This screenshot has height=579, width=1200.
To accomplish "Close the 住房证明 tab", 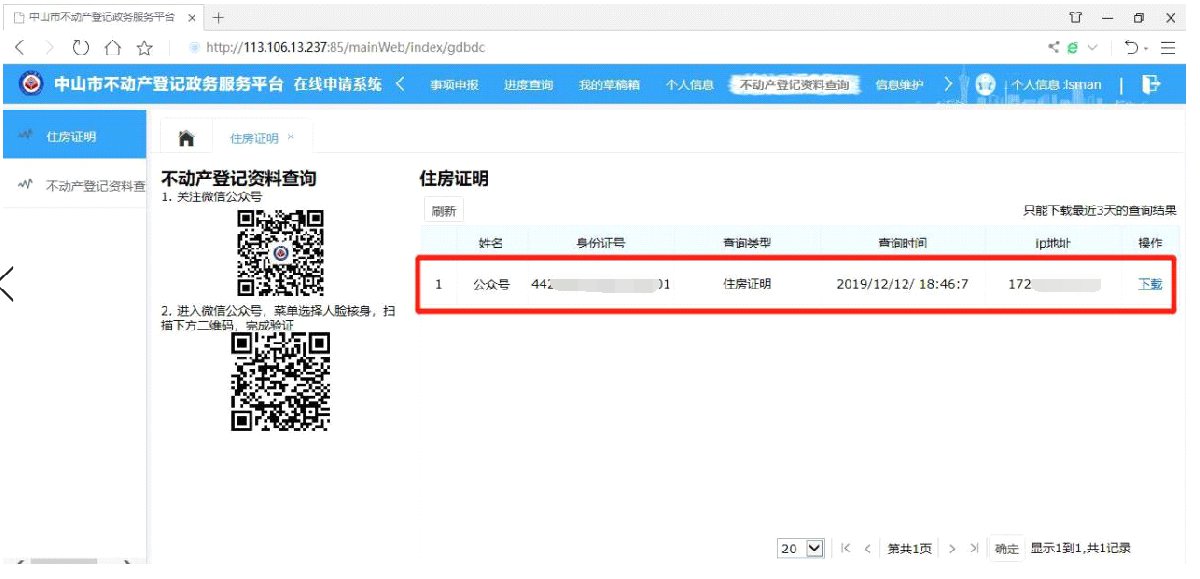I will tap(291, 137).
